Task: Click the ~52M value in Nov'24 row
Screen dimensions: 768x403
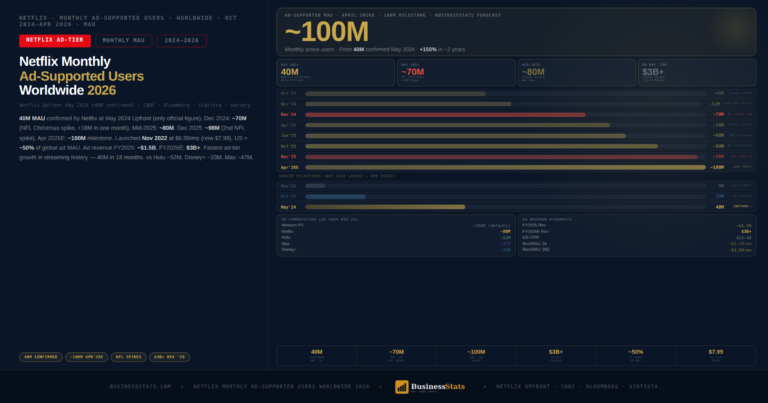Action: [715, 104]
